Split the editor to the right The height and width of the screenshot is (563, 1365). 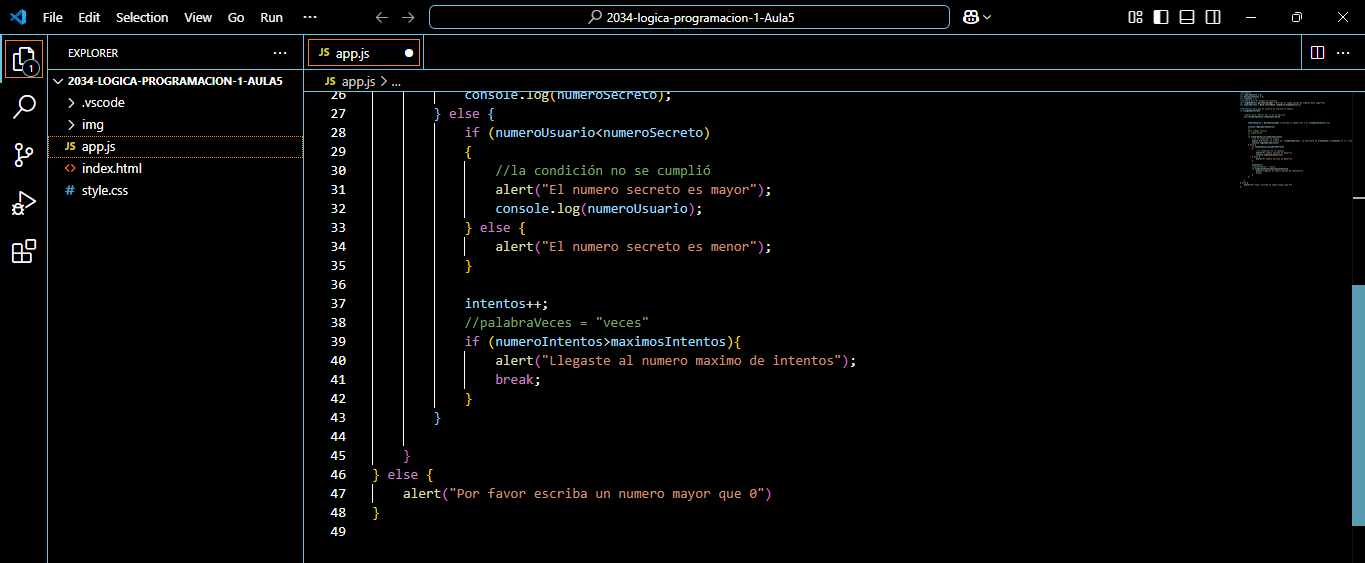[x=1317, y=52]
